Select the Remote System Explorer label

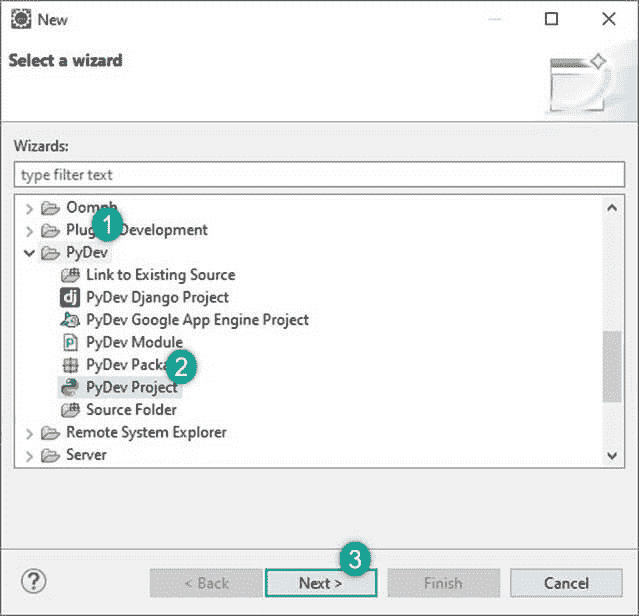[x=146, y=433]
